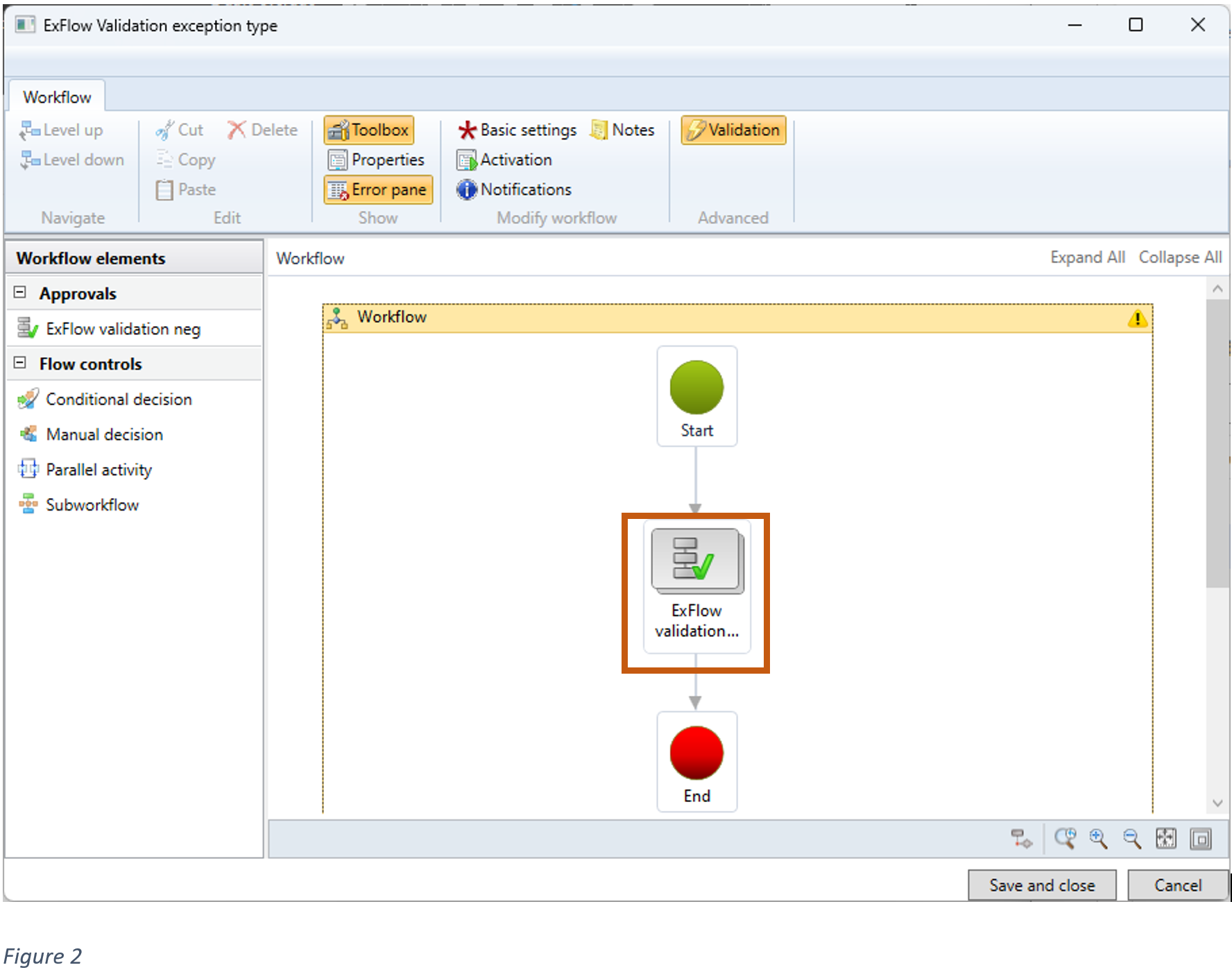Open workflow Notes
Screen dimensions: 1232x972
click(x=622, y=130)
